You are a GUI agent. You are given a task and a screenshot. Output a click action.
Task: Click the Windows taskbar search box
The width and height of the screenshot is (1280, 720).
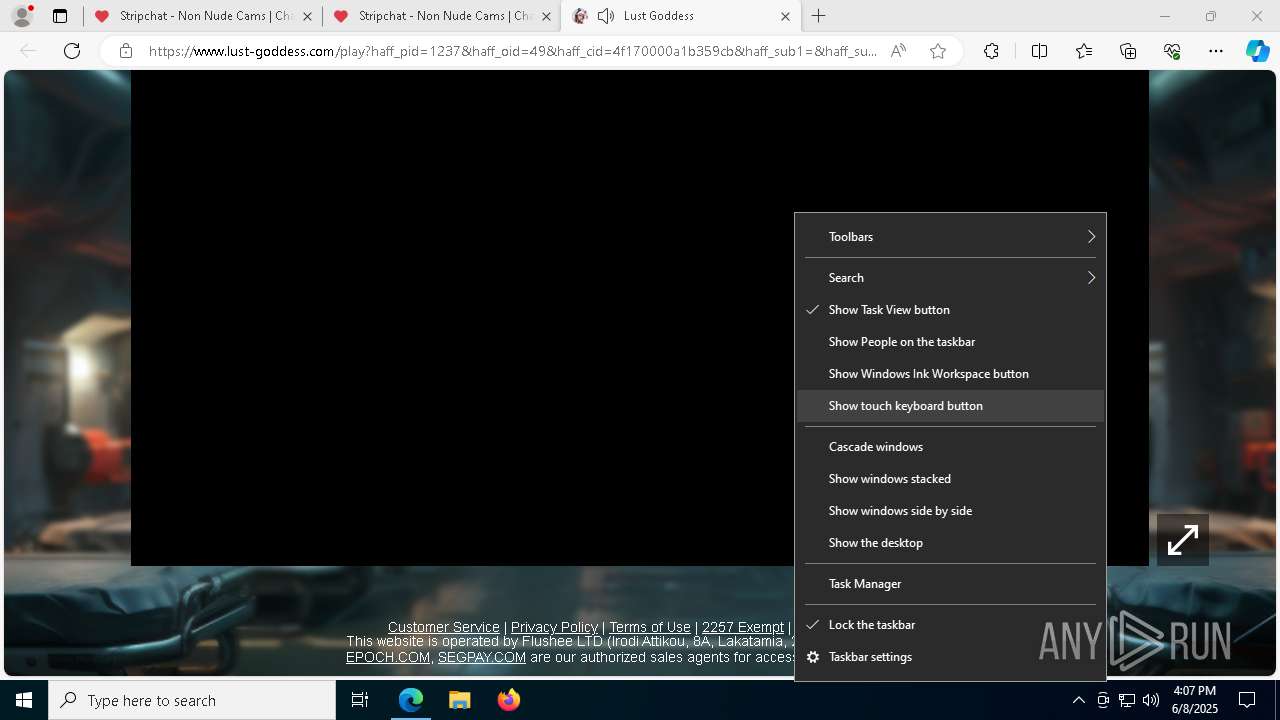[x=192, y=700]
